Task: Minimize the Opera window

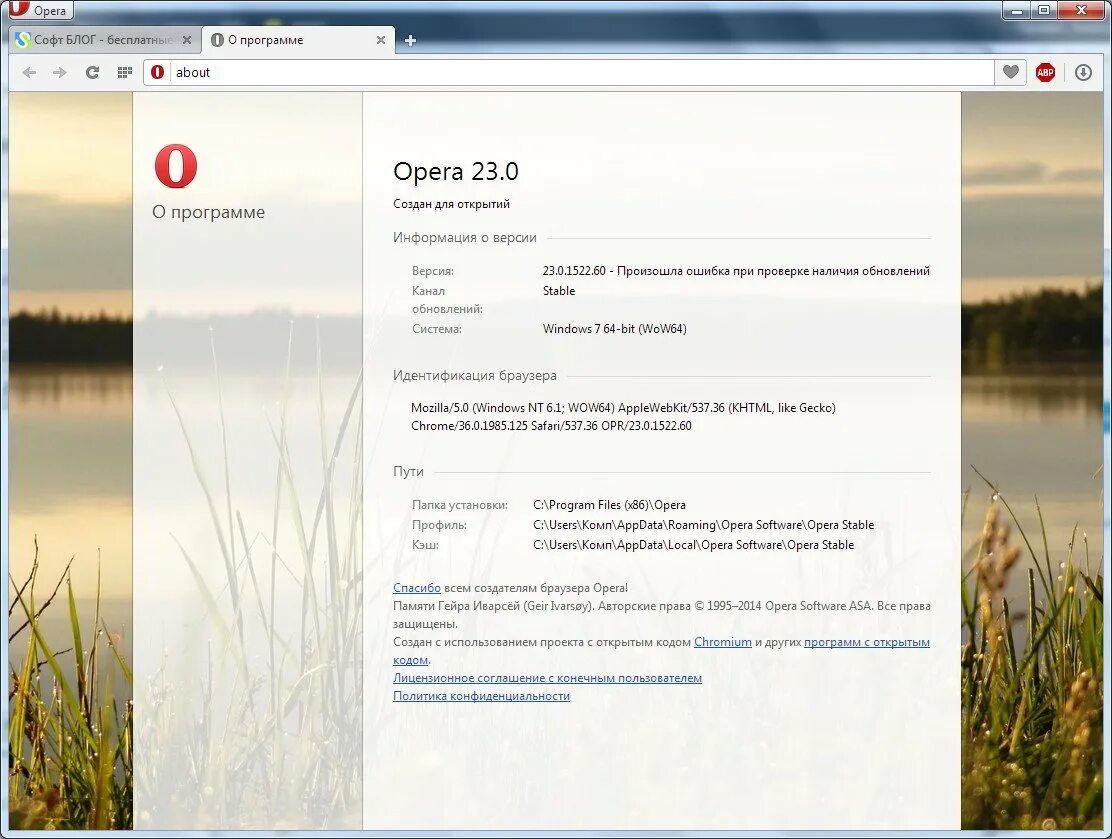Action: point(1016,10)
